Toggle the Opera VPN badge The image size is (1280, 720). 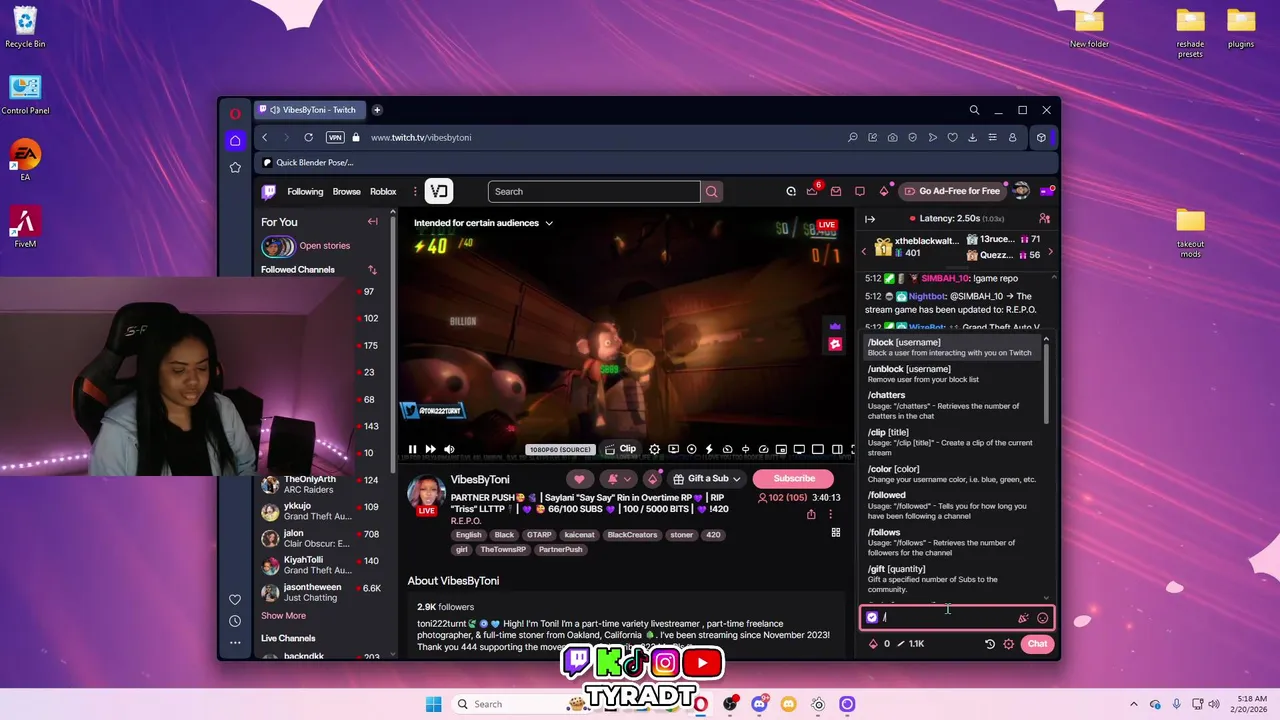pyautogui.click(x=335, y=137)
